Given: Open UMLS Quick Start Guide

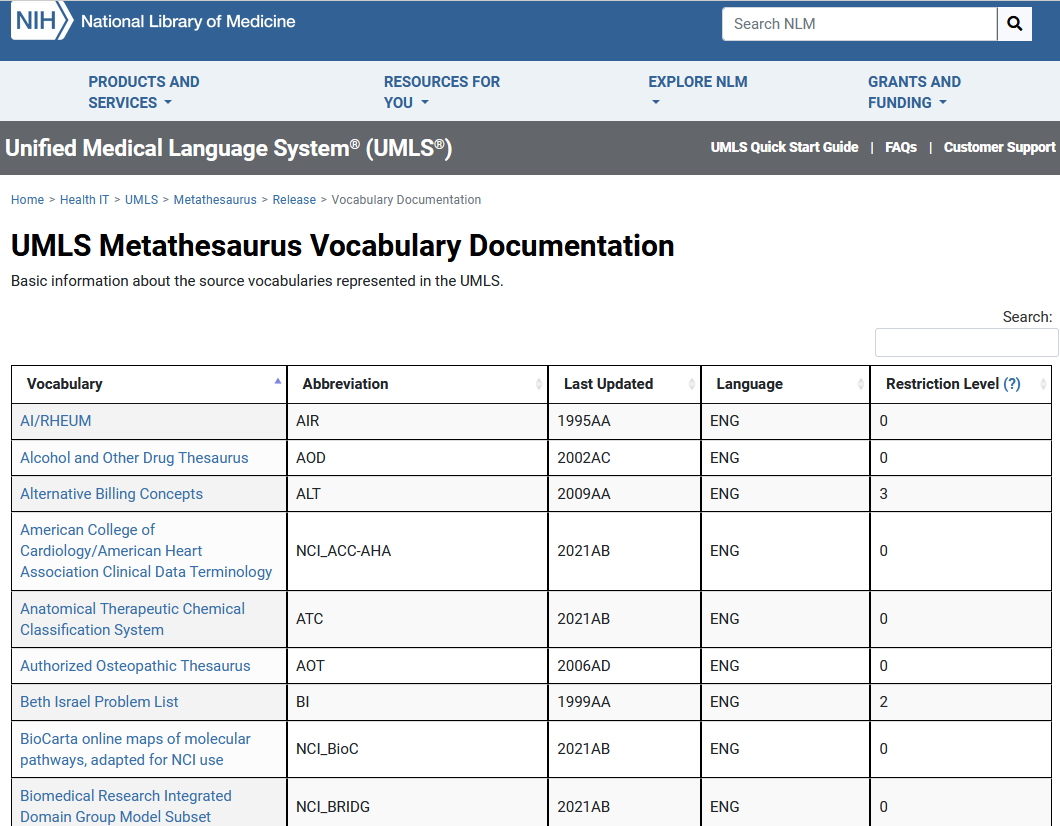Looking at the screenshot, I should point(784,147).
